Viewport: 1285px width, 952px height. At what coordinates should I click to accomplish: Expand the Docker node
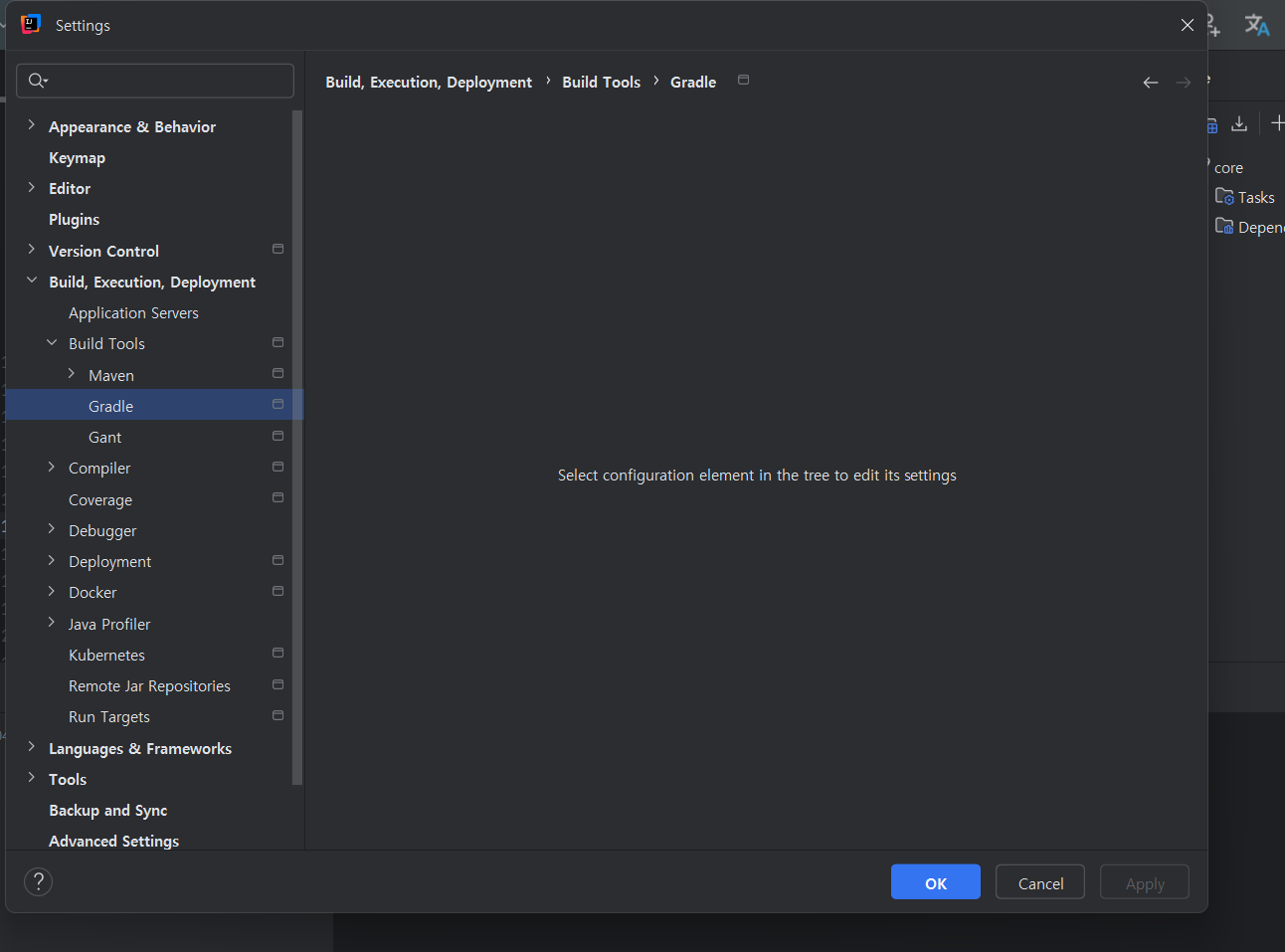point(52,591)
